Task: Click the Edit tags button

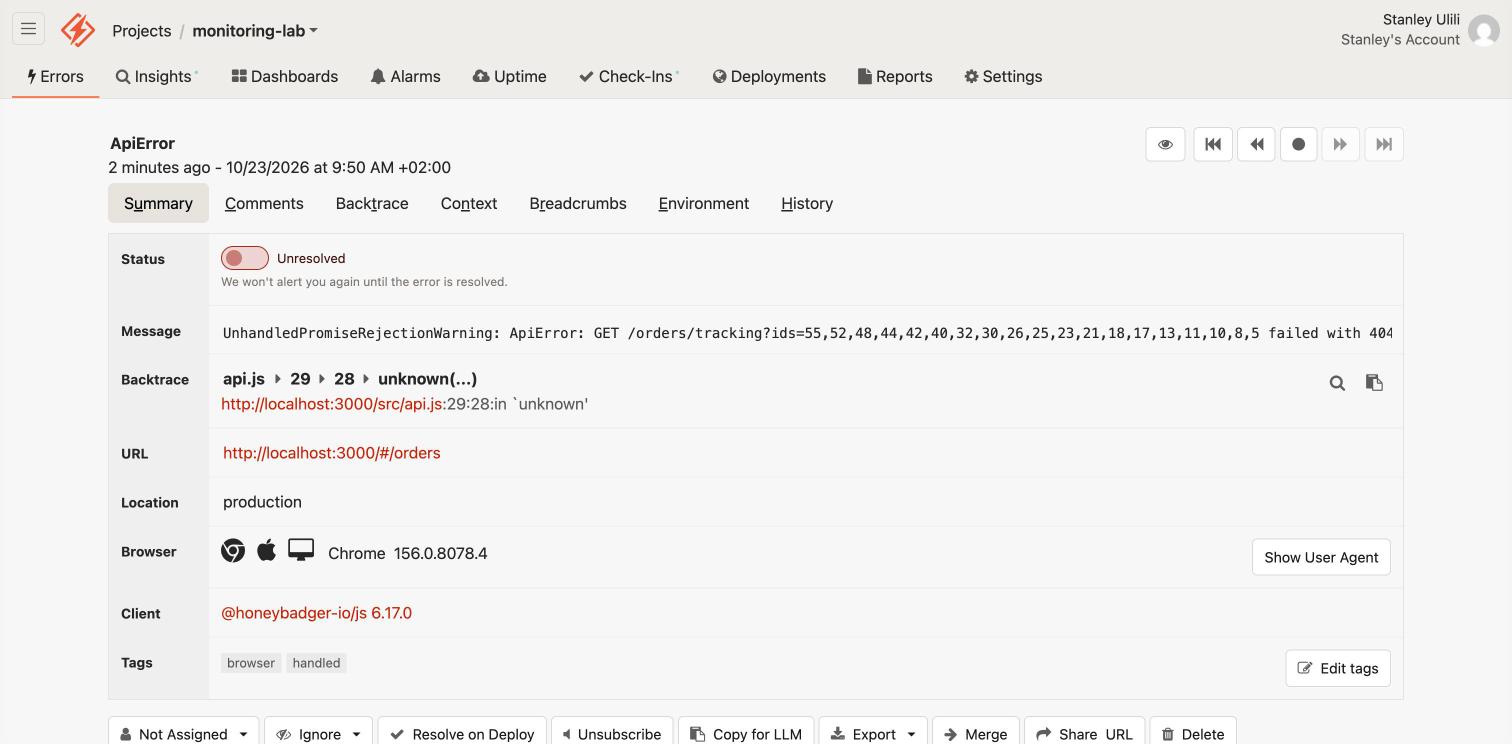Action: [1338, 668]
